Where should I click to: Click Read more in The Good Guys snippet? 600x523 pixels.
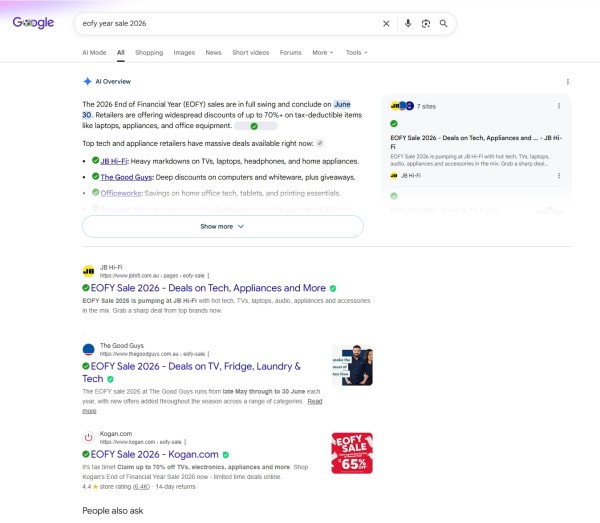[315, 401]
